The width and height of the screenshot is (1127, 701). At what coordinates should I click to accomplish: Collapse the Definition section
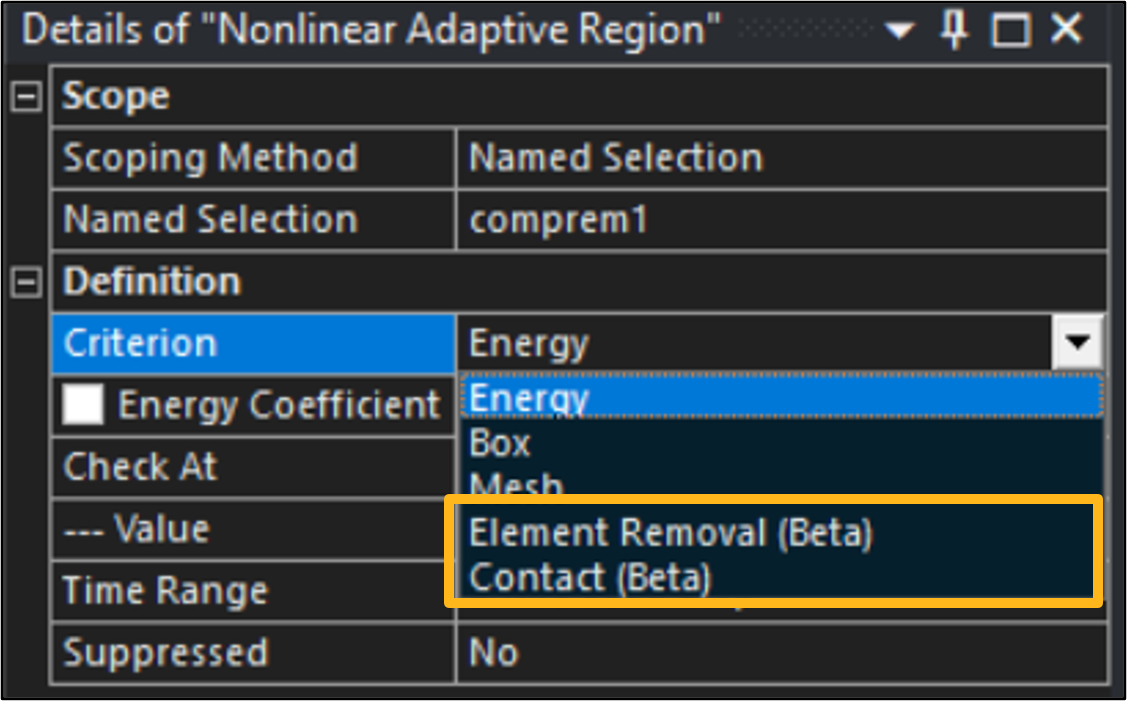coord(25,283)
